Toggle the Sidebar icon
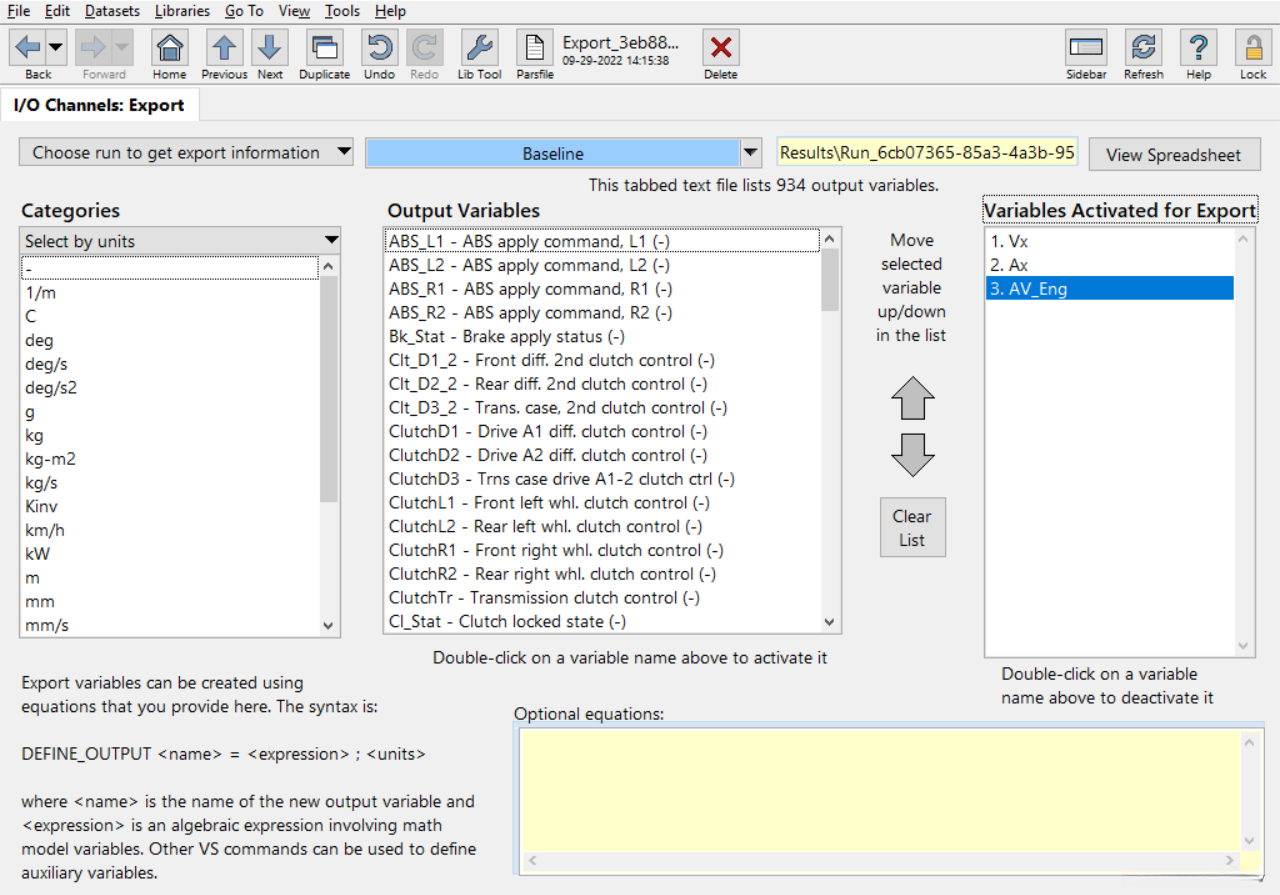Screen dimensions: 1280x895 [x=1086, y=48]
